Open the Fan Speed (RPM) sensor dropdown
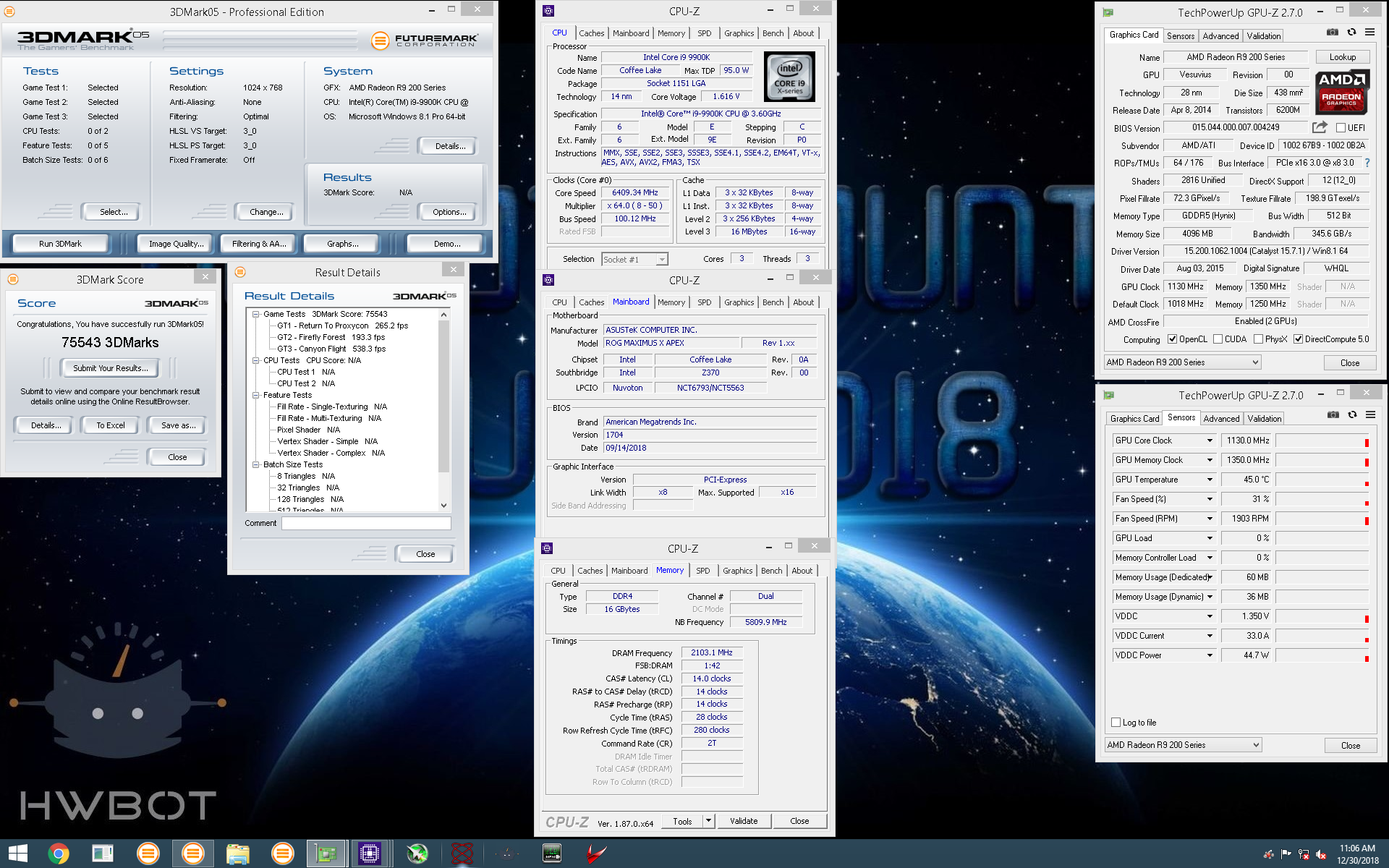 pyautogui.click(x=1210, y=519)
